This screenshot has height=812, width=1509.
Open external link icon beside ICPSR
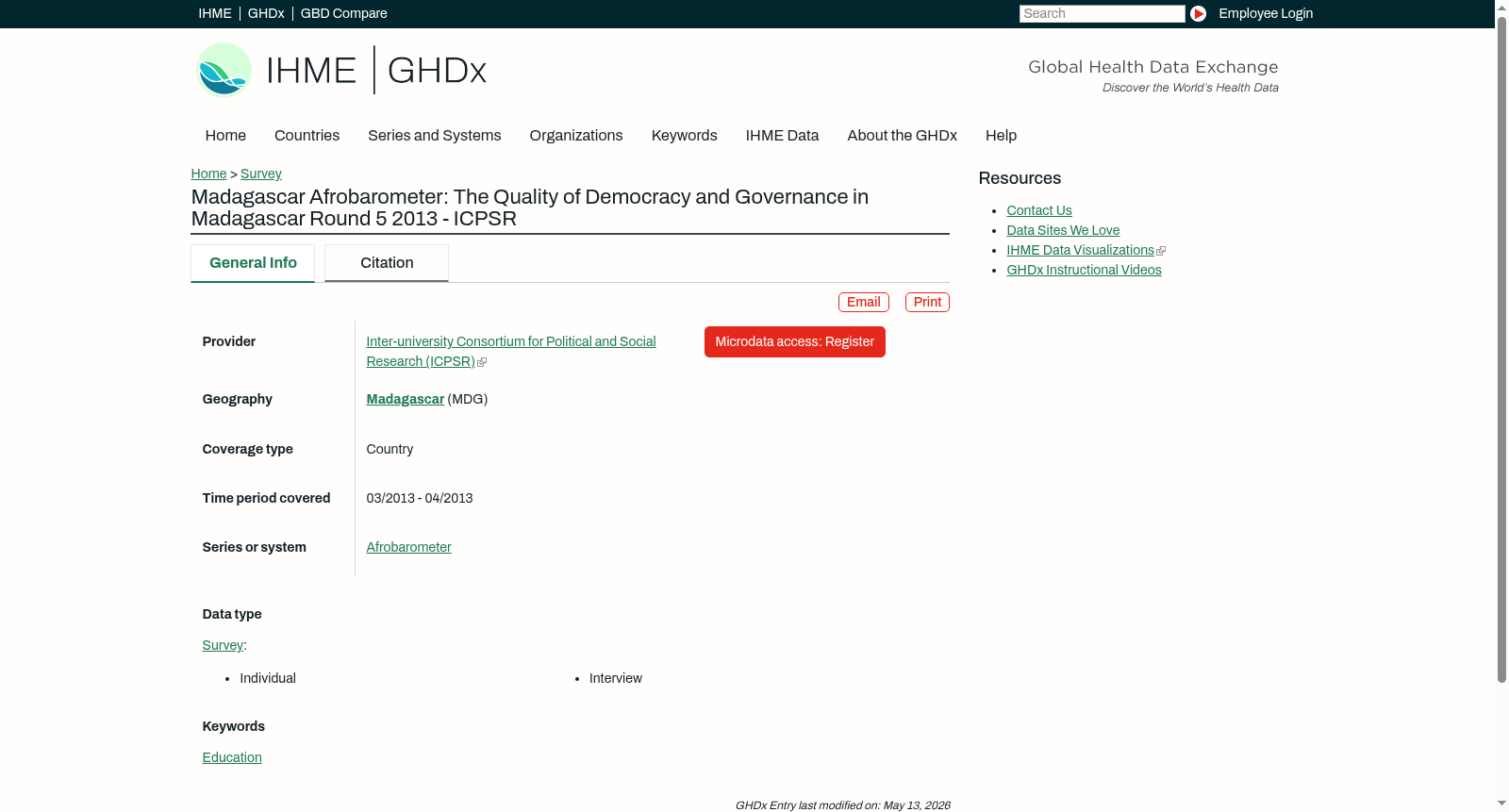coord(482,362)
